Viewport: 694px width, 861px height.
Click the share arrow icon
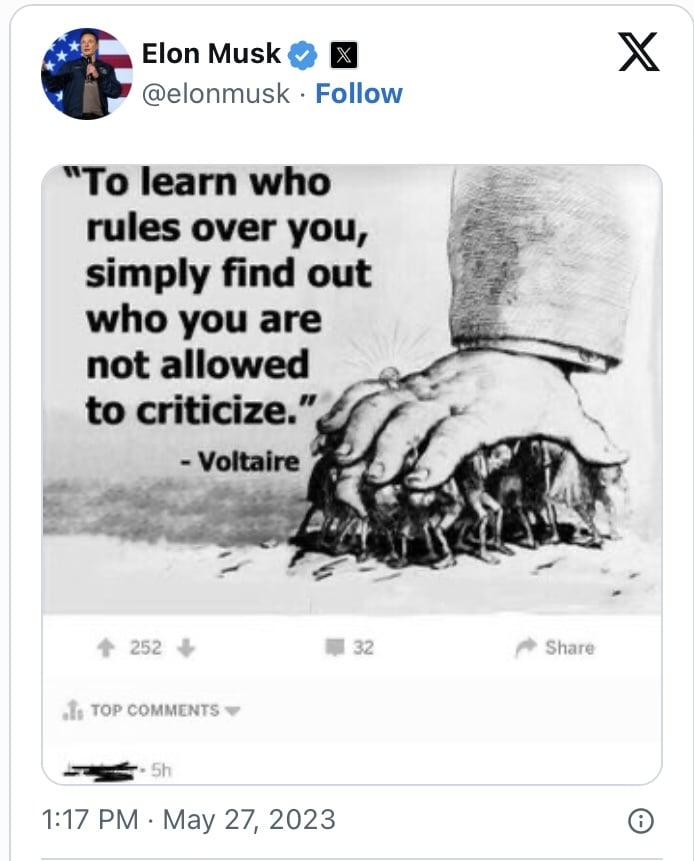pyautogui.click(x=525, y=647)
